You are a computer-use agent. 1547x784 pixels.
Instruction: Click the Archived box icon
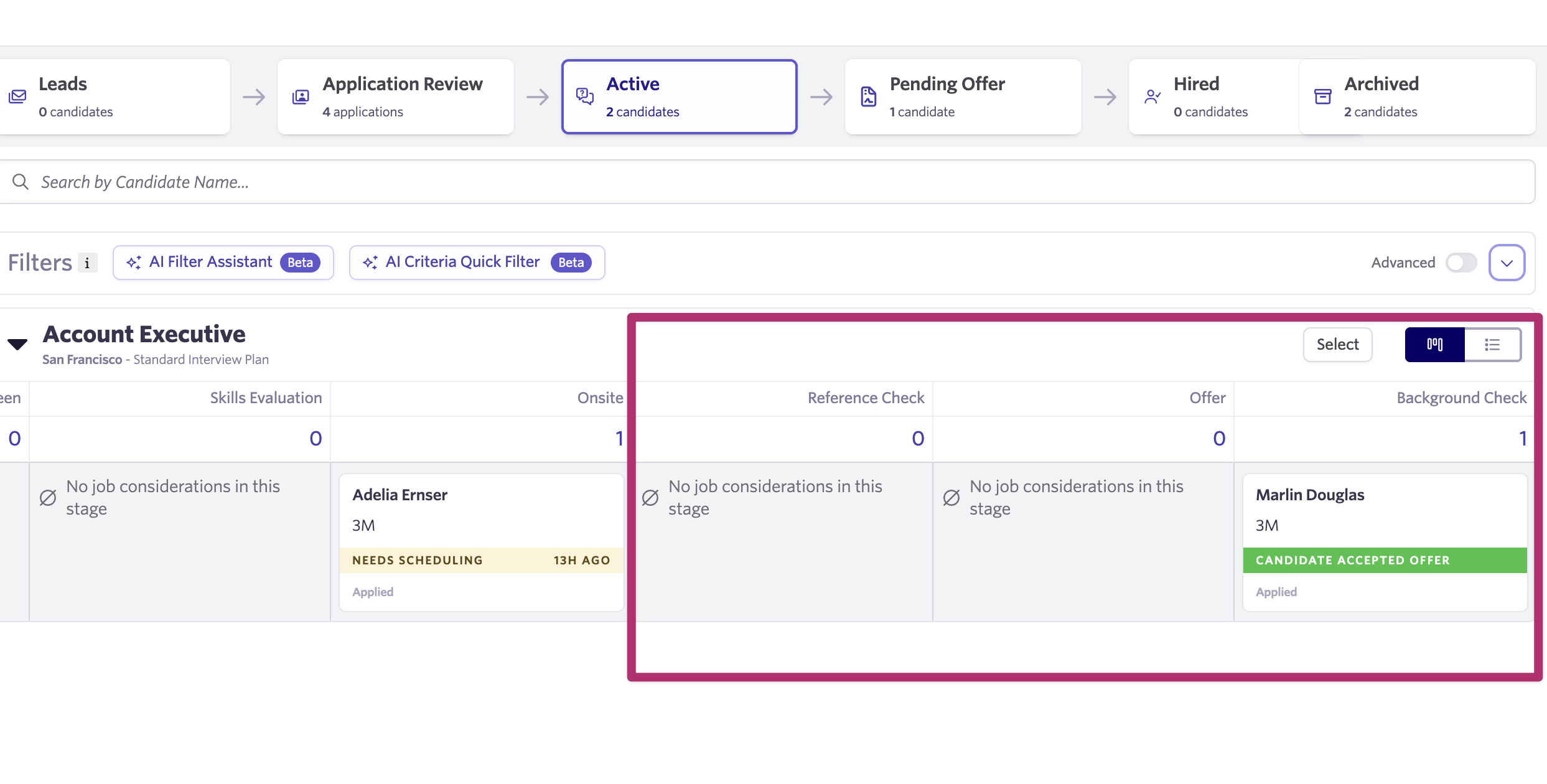click(x=1322, y=96)
